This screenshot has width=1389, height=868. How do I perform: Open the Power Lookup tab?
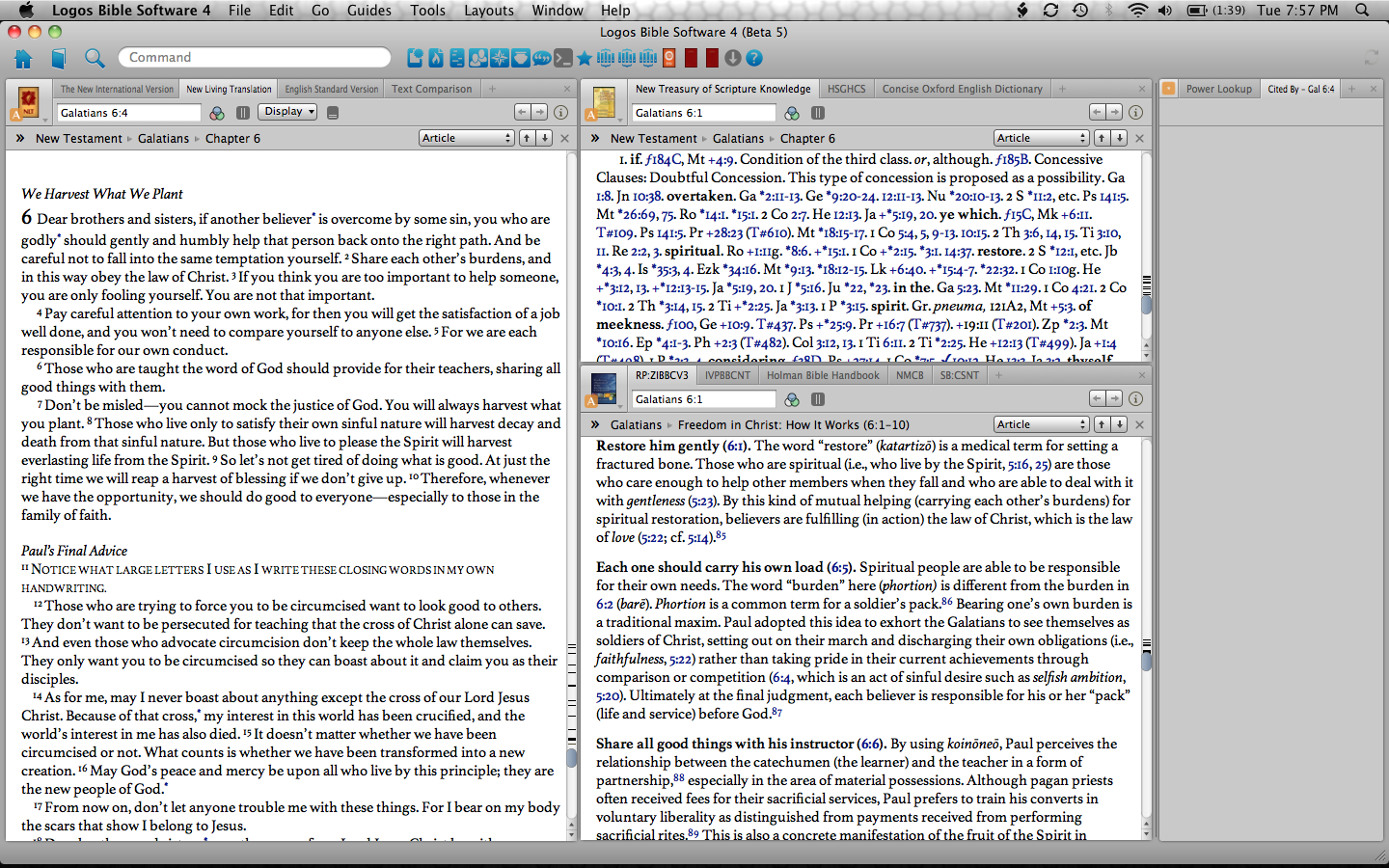(1218, 89)
